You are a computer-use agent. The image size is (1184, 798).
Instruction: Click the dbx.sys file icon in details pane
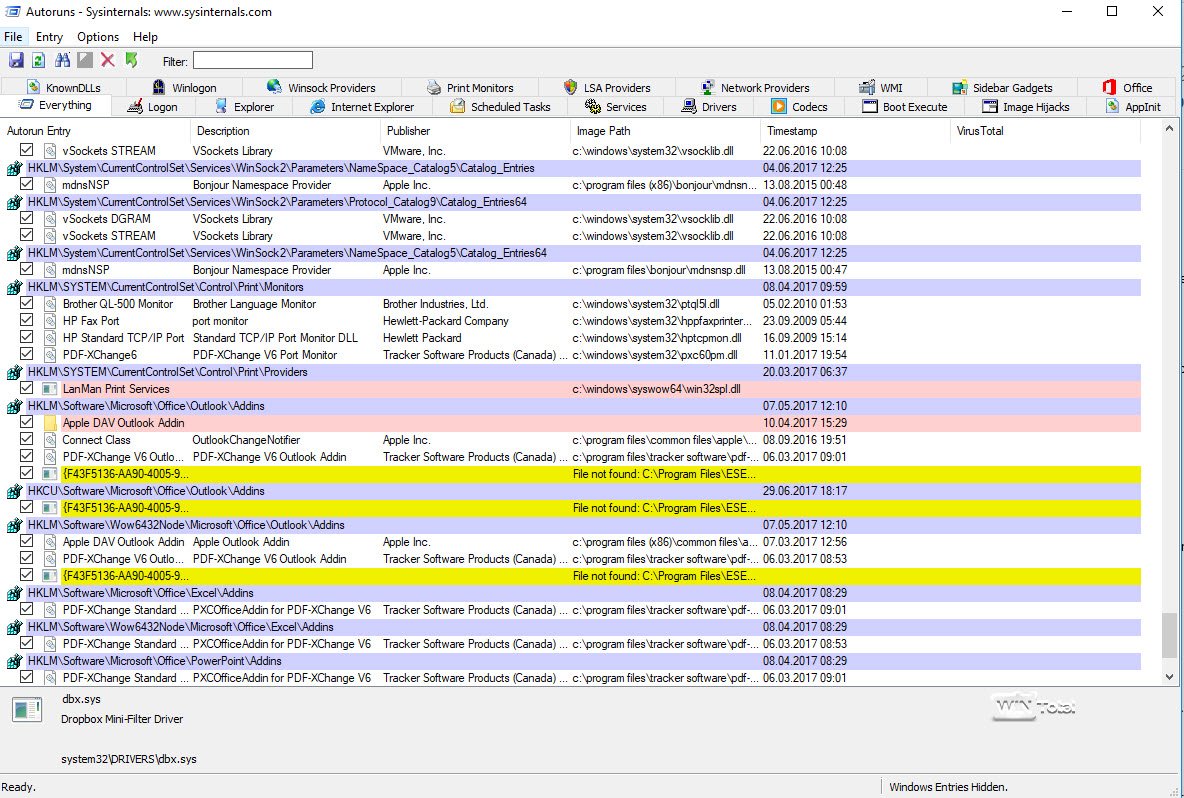27,710
